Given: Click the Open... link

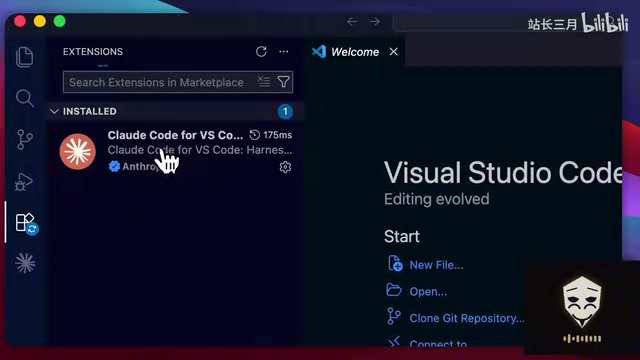Looking at the screenshot, I should click(x=428, y=291).
